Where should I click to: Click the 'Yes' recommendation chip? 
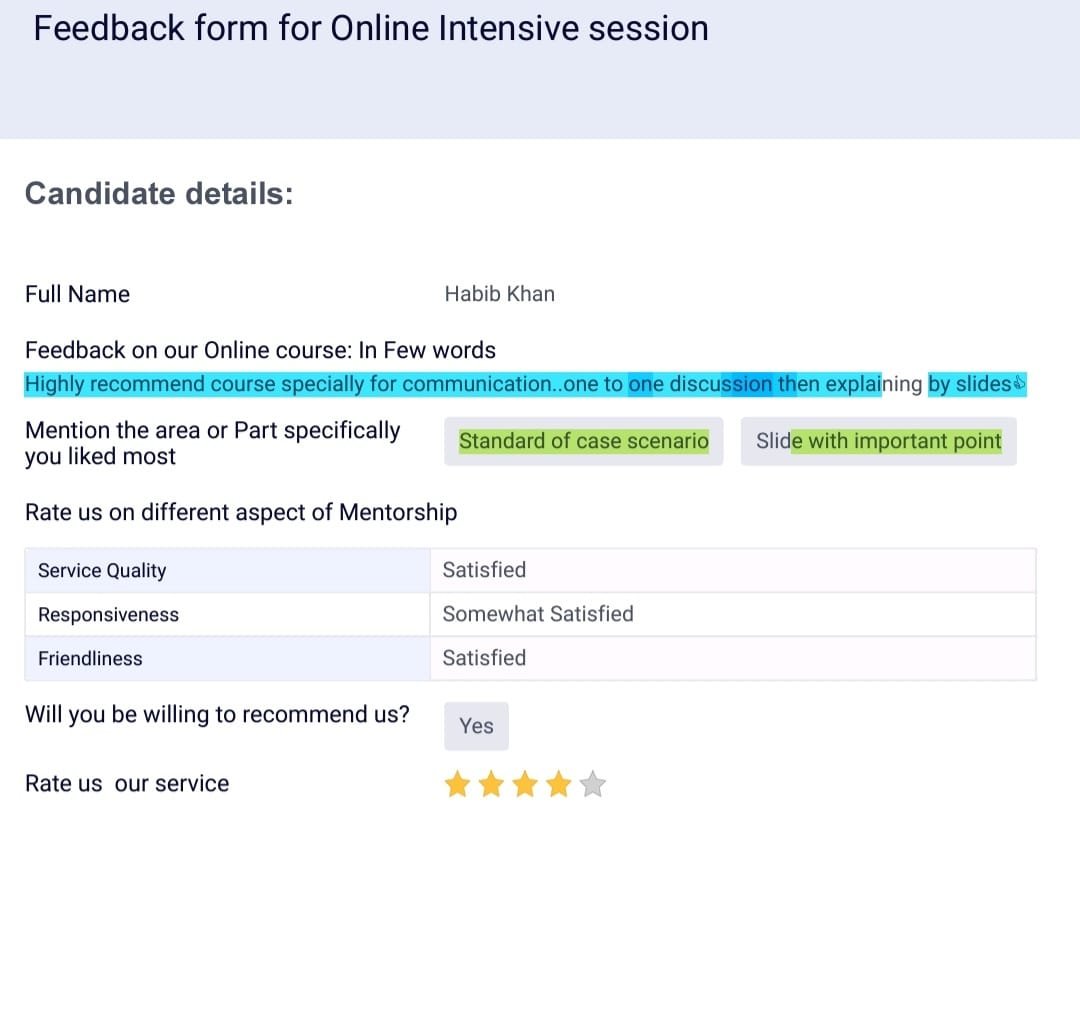(x=476, y=726)
